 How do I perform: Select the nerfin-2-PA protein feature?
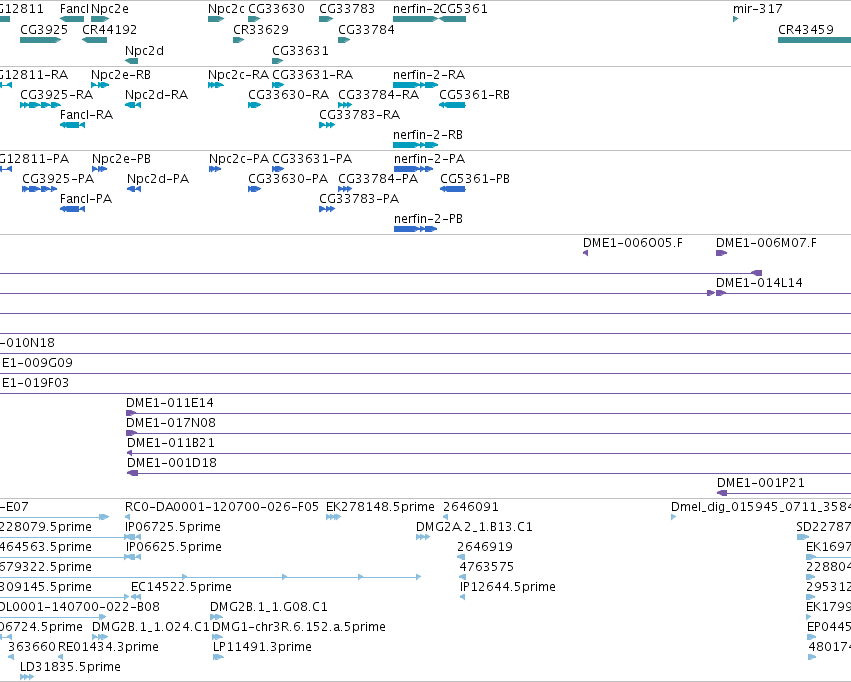pyautogui.click(x=414, y=169)
